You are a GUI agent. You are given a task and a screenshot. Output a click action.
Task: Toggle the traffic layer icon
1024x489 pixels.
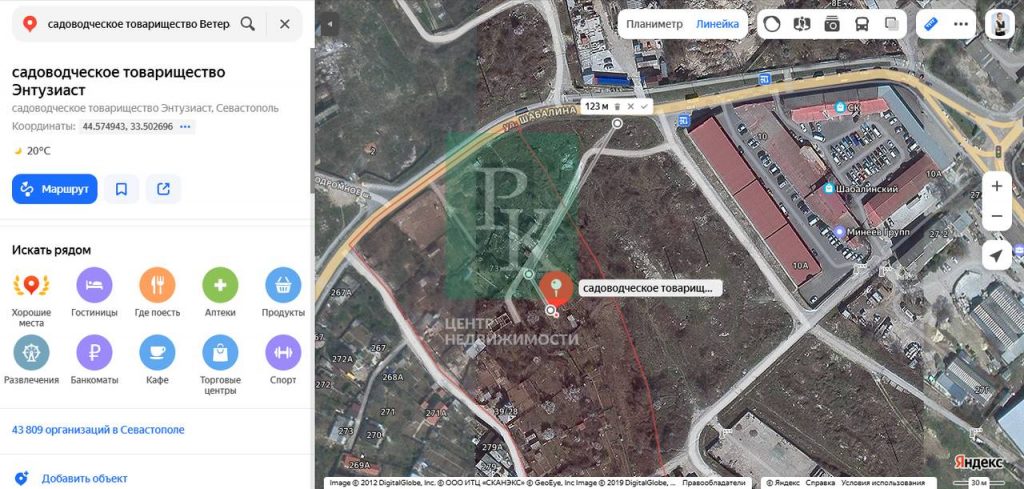[x=772, y=24]
